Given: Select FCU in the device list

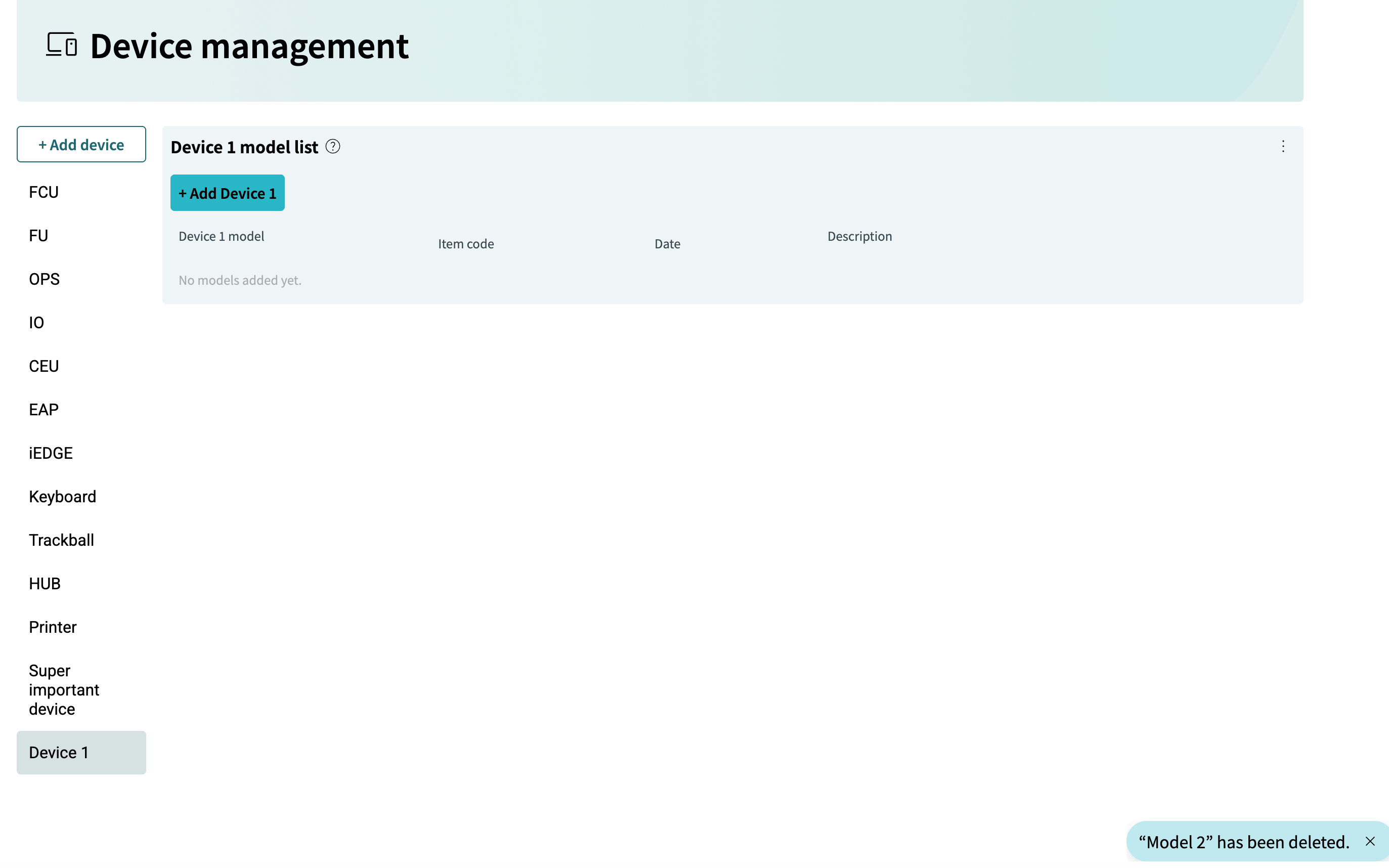Looking at the screenshot, I should point(81,192).
